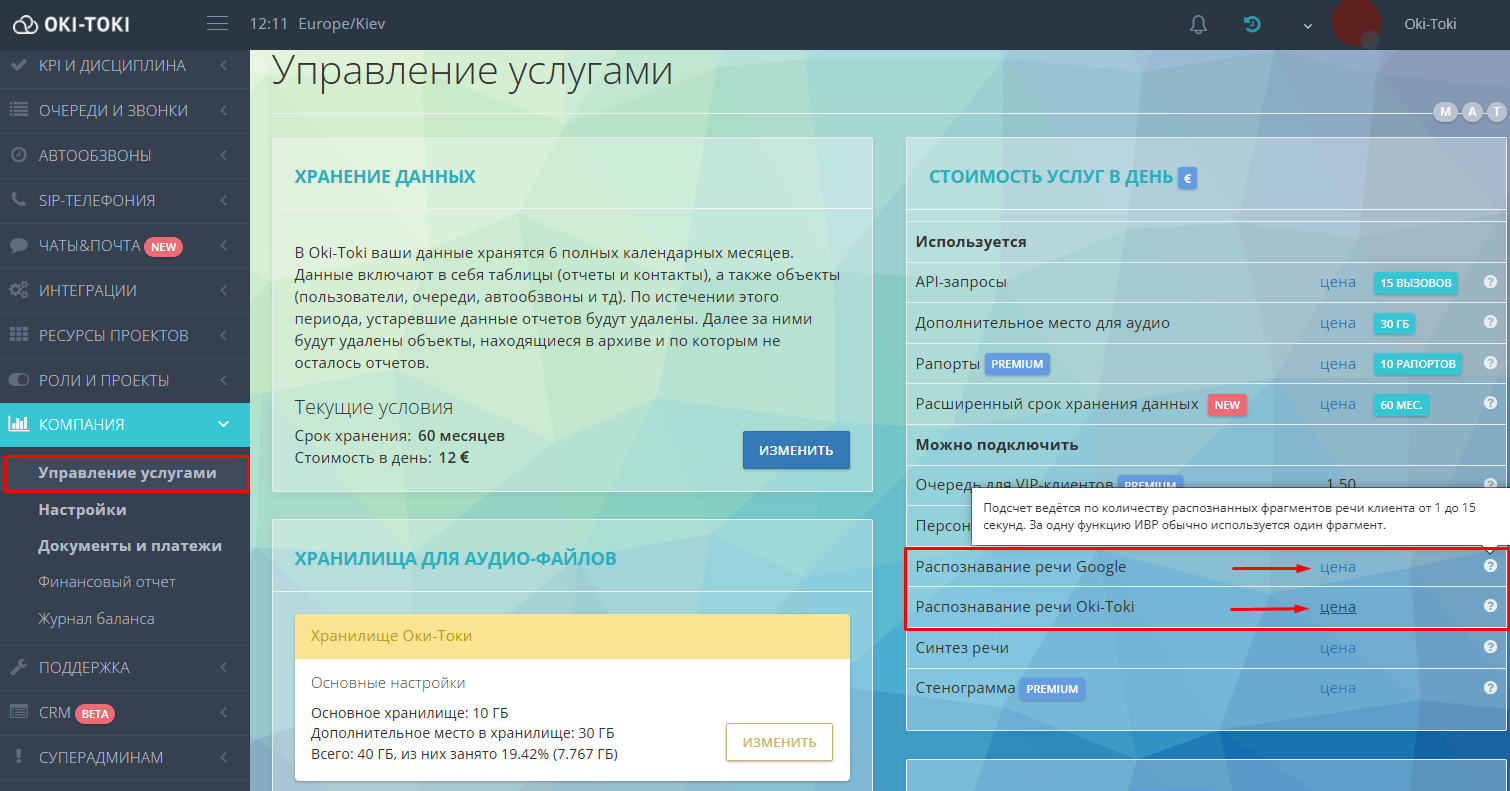Image resolution: width=1510 pixels, height=791 pixels.
Task: Expand ИНТЕГРАЦИИ menu section
Action: point(125,290)
